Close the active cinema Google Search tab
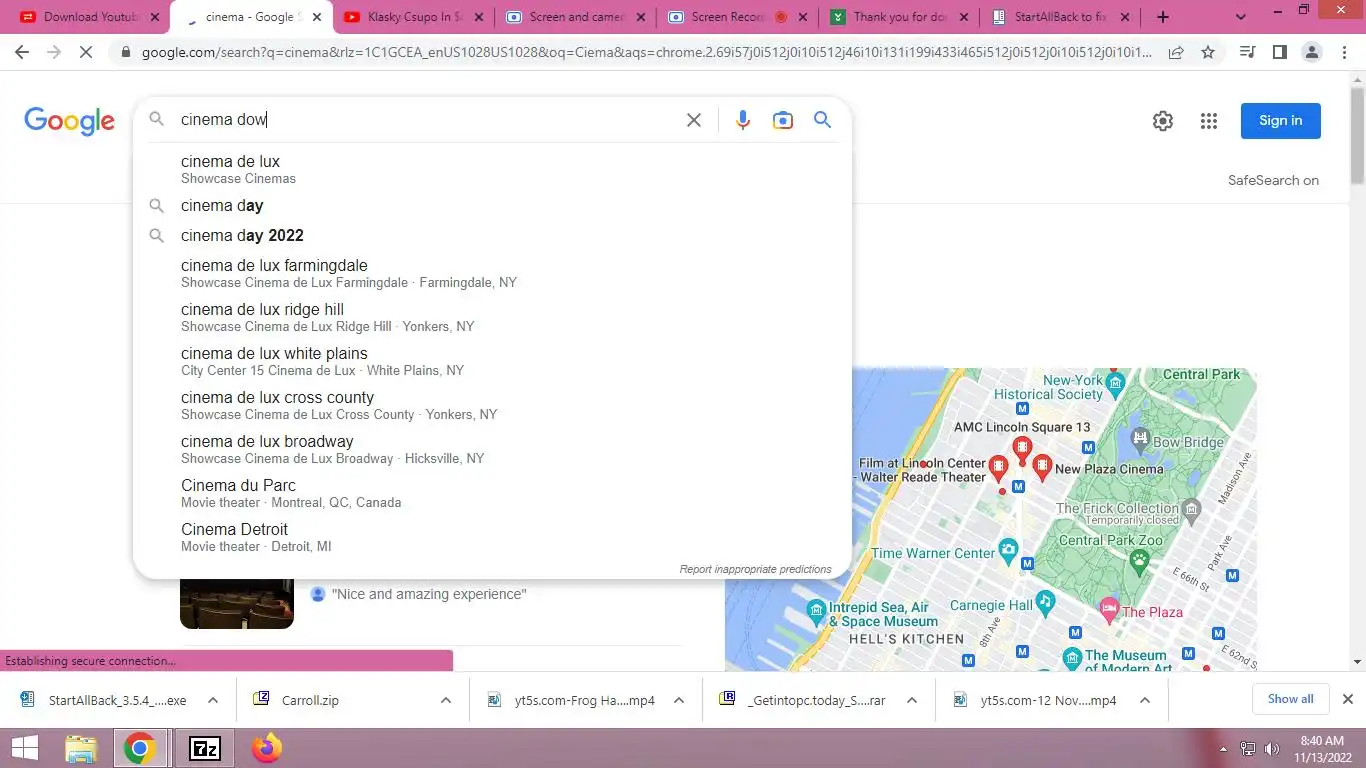The height and width of the screenshot is (768, 1366). tap(317, 17)
